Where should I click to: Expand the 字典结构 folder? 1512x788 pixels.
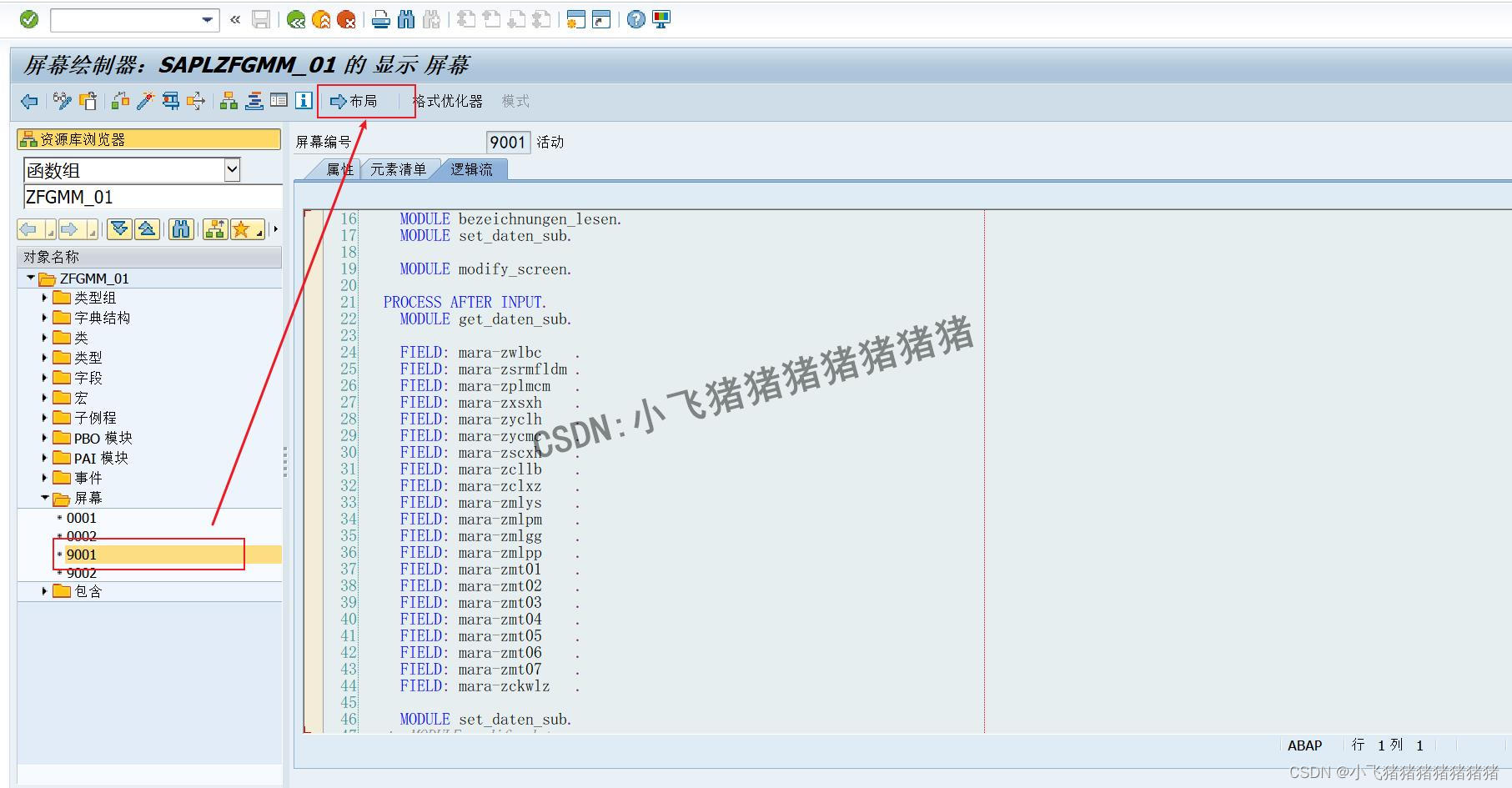click(45, 318)
